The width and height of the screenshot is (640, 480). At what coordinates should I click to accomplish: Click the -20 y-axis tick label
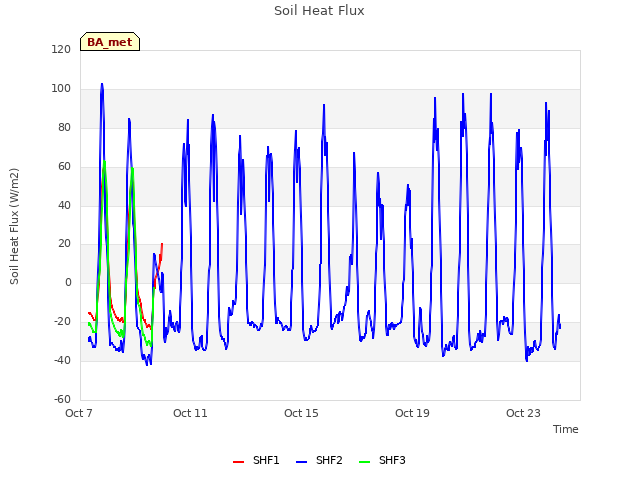tap(62, 322)
